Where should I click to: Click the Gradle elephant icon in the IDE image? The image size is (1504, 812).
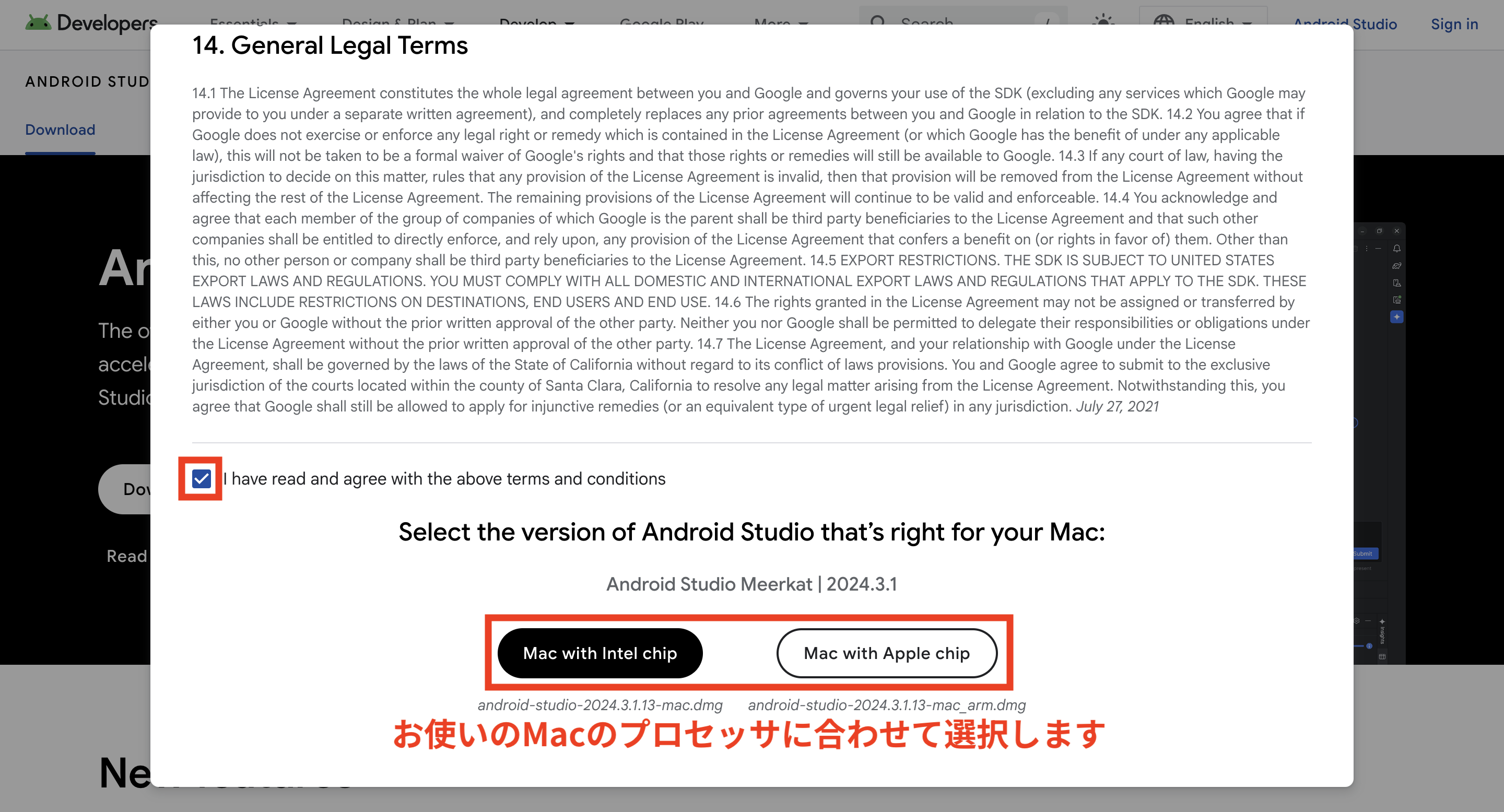pyautogui.click(x=1396, y=266)
